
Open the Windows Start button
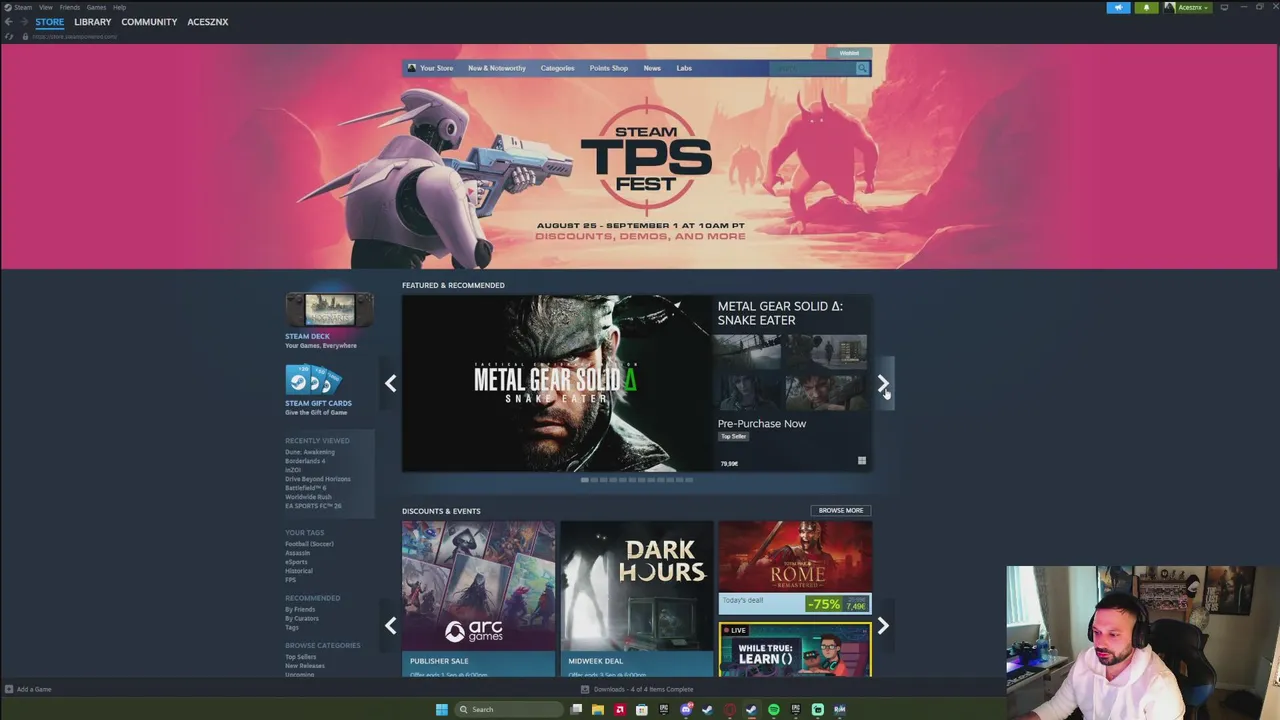[442, 709]
